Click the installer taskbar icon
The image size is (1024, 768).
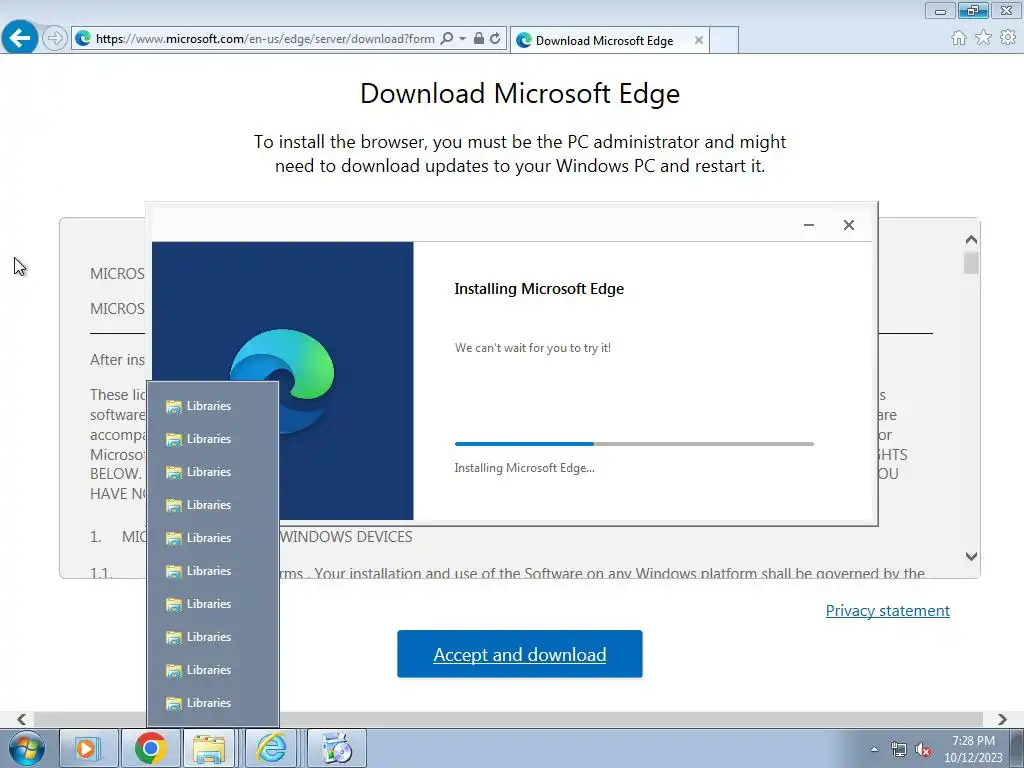(337, 748)
